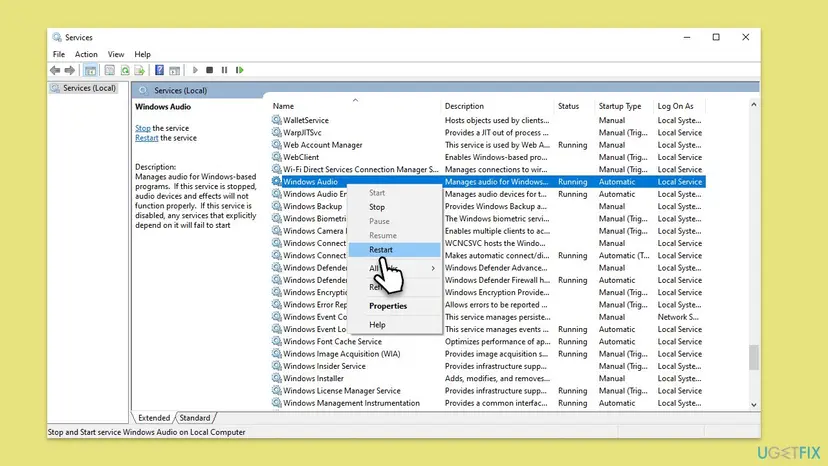The image size is (828, 466).
Task: Select the WalletService gear icon
Action: coord(277,120)
